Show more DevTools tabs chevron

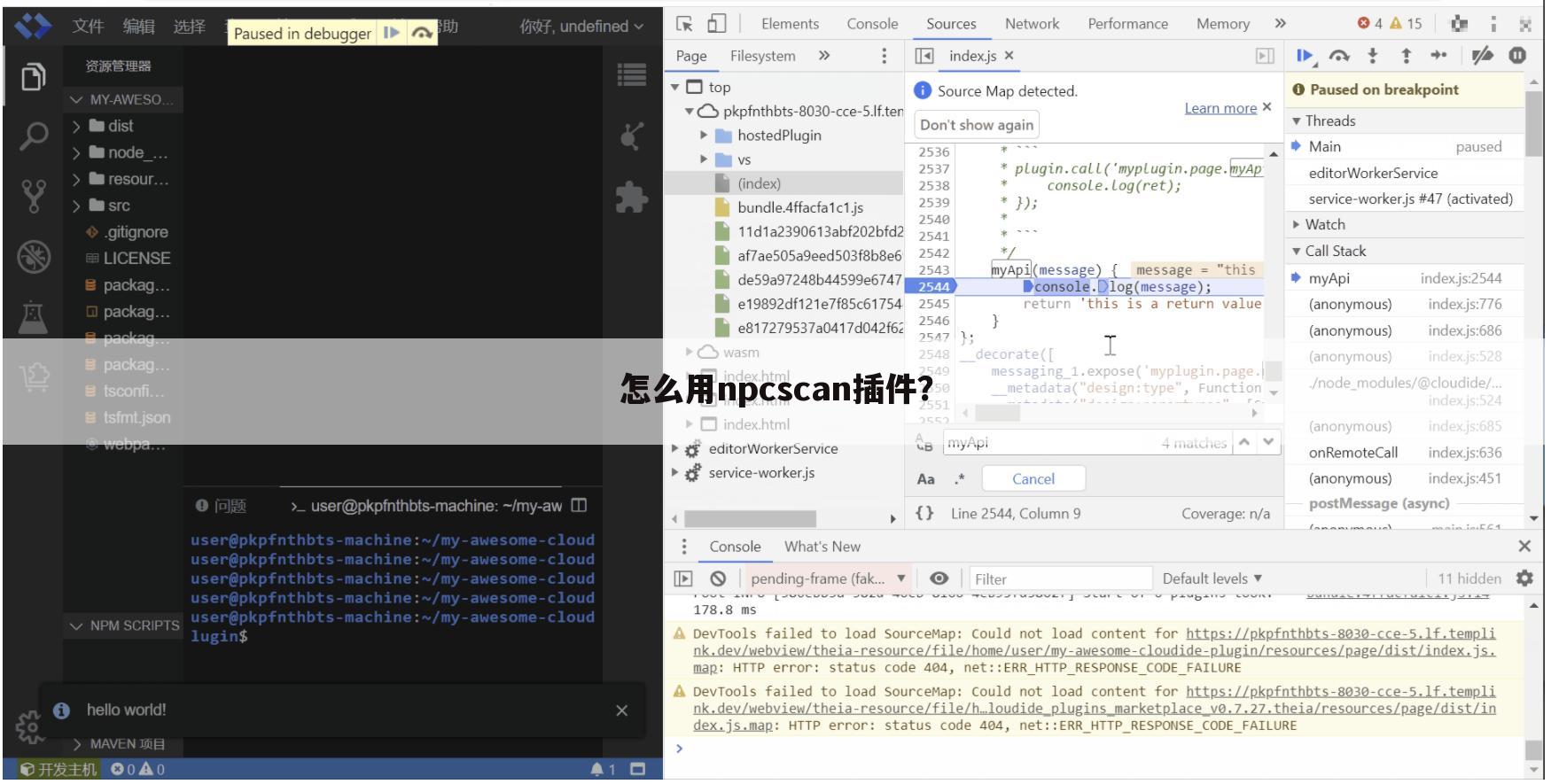[x=1280, y=24]
